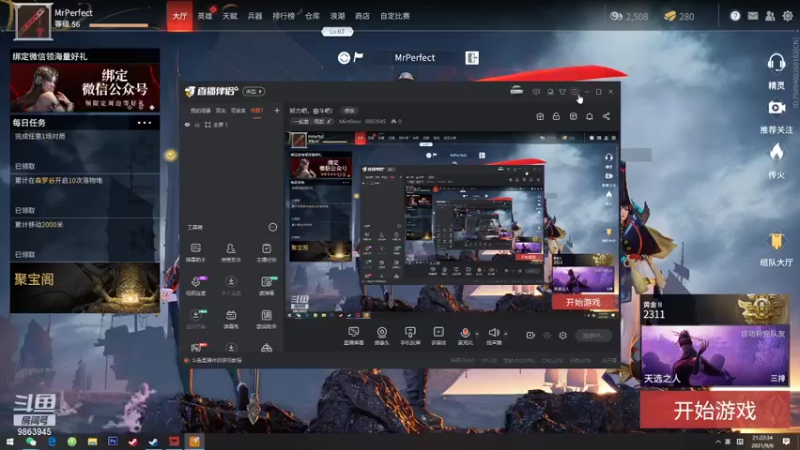Open the game mail envelope icon
Image resolution: width=800 pixels, height=450 pixels.
pos(753,16)
